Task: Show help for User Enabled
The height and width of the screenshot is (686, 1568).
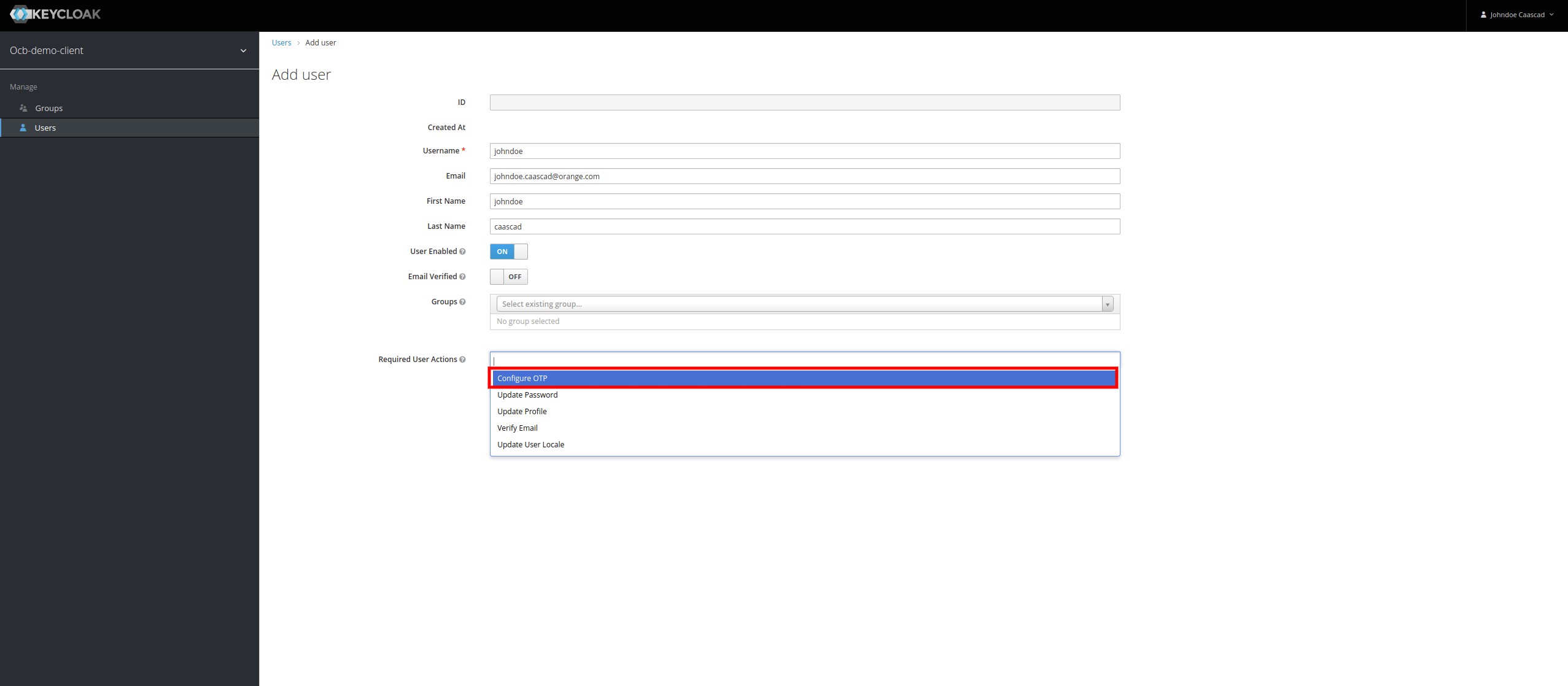Action: coord(462,252)
